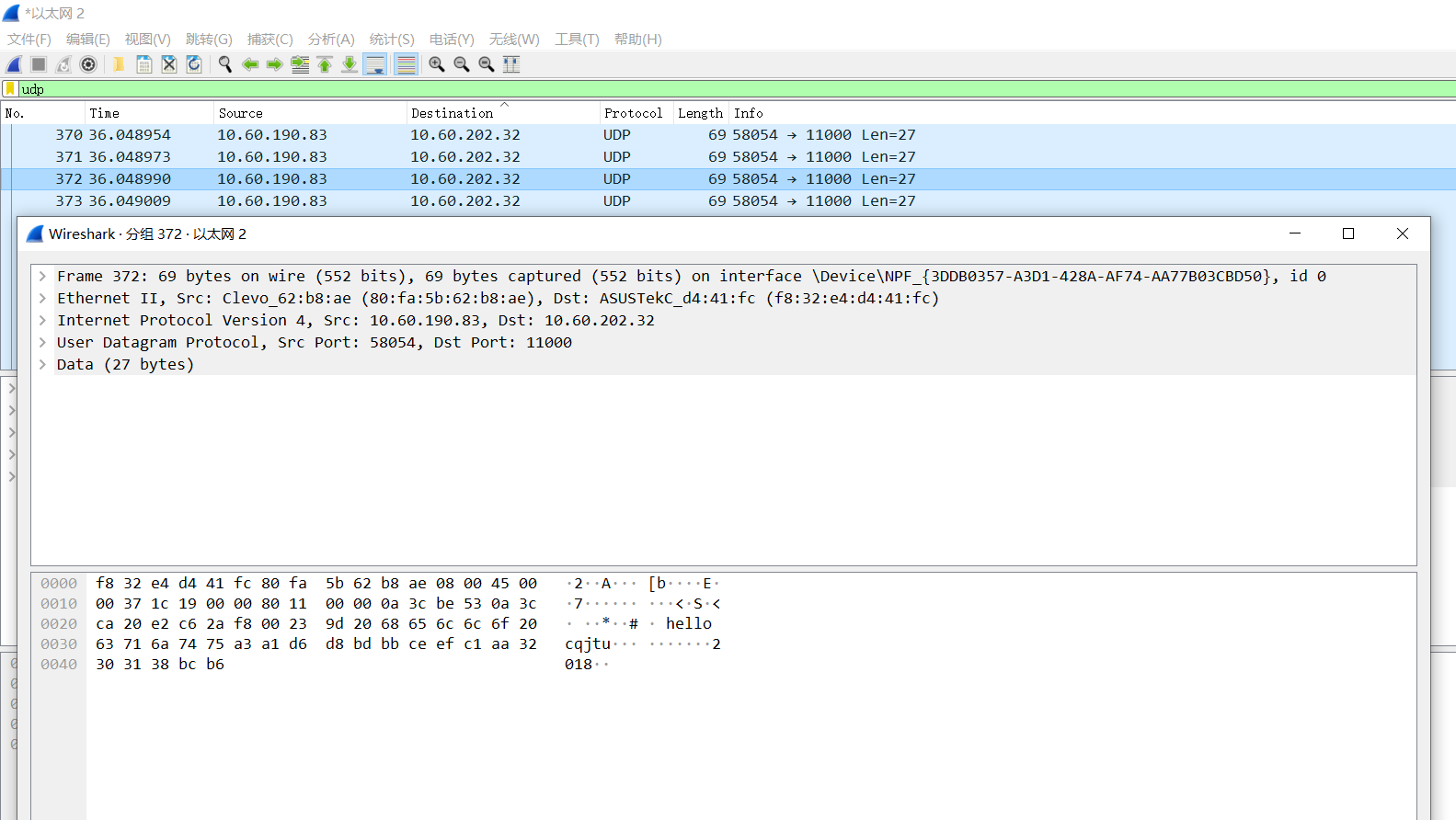
Task: Open the 文件(F) menu
Action: [29, 40]
